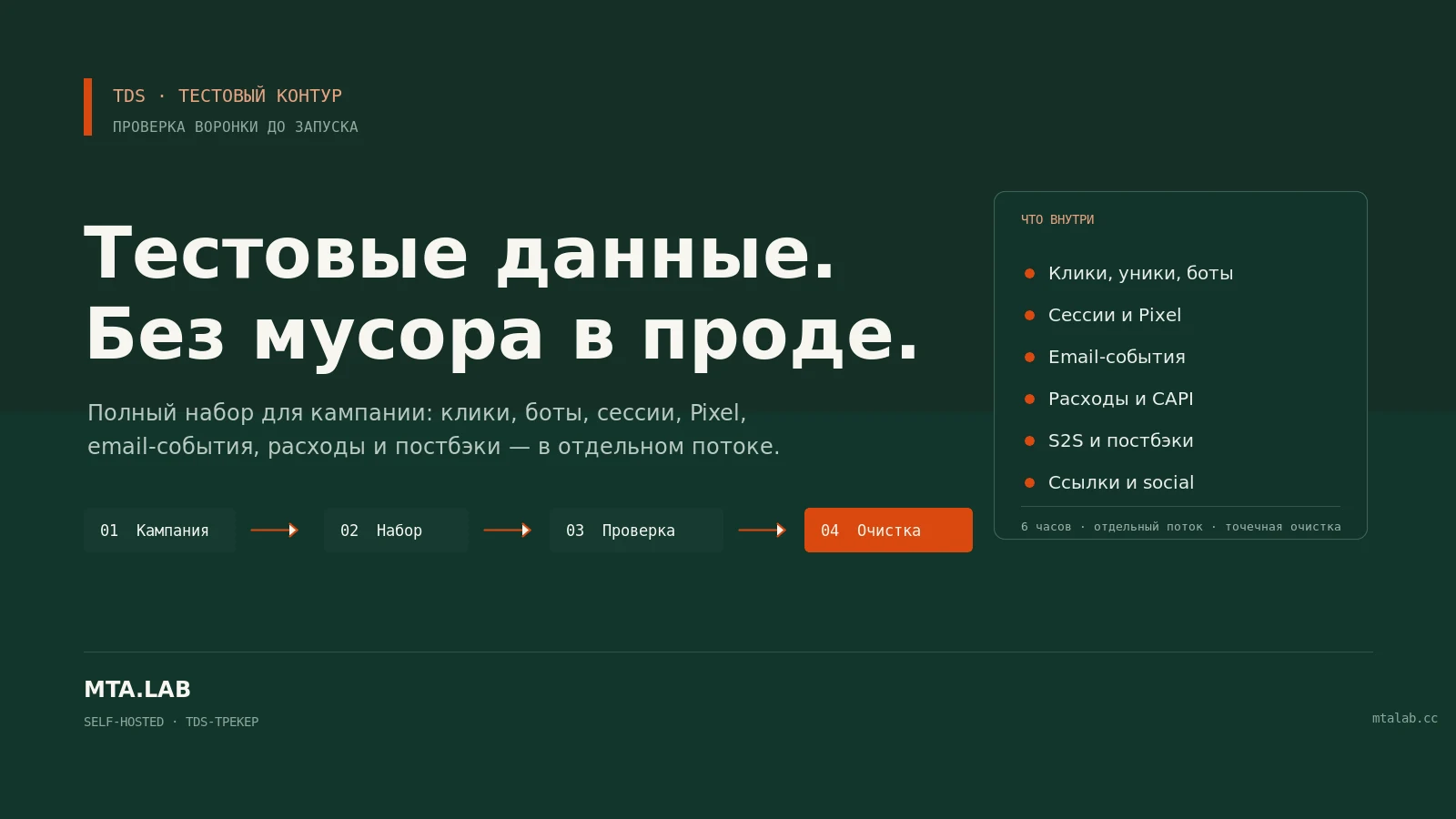Click the paragraph starting Полный набор для кампании
Screen dimensions: 1456x819
(x=434, y=430)
